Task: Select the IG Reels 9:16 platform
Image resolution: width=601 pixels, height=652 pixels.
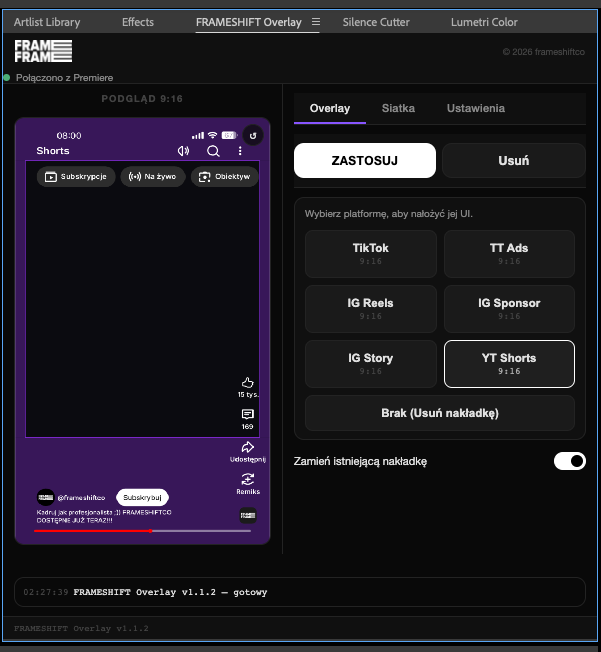Action: point(371,309)
